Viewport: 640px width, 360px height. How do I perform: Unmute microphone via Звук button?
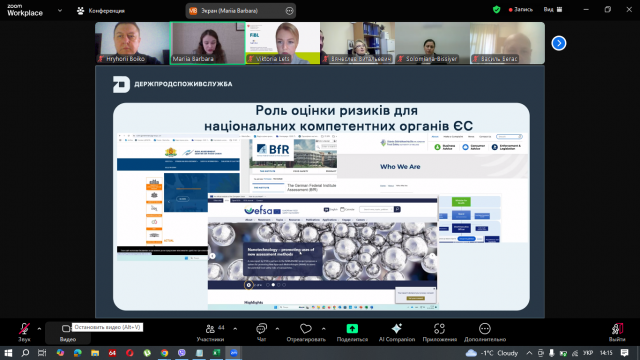coord(24,332)
